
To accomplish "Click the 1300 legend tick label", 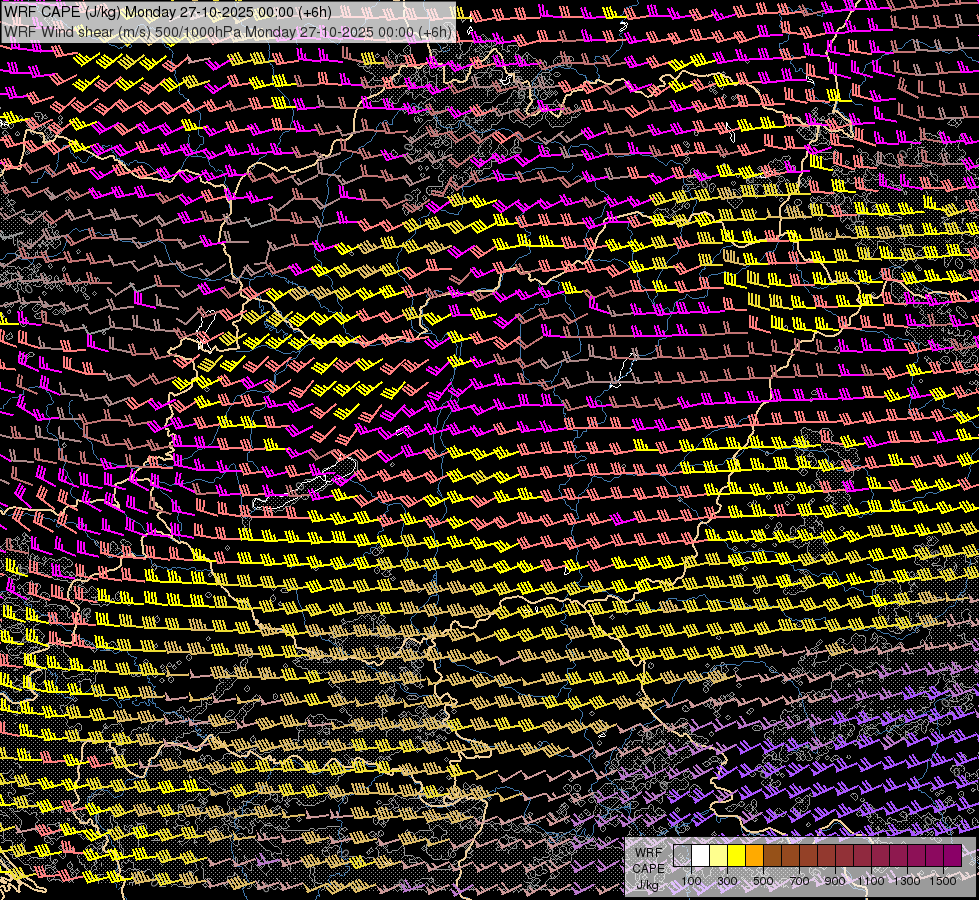I will point(907,881).
